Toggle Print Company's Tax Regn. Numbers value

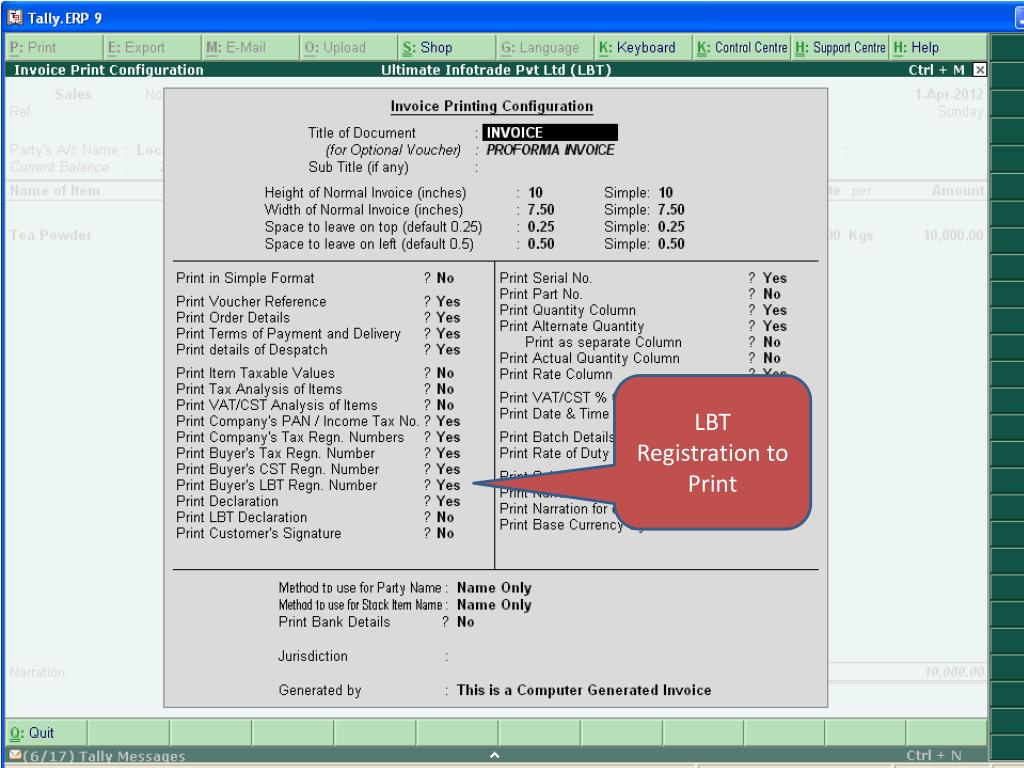(x=448, y=437)
